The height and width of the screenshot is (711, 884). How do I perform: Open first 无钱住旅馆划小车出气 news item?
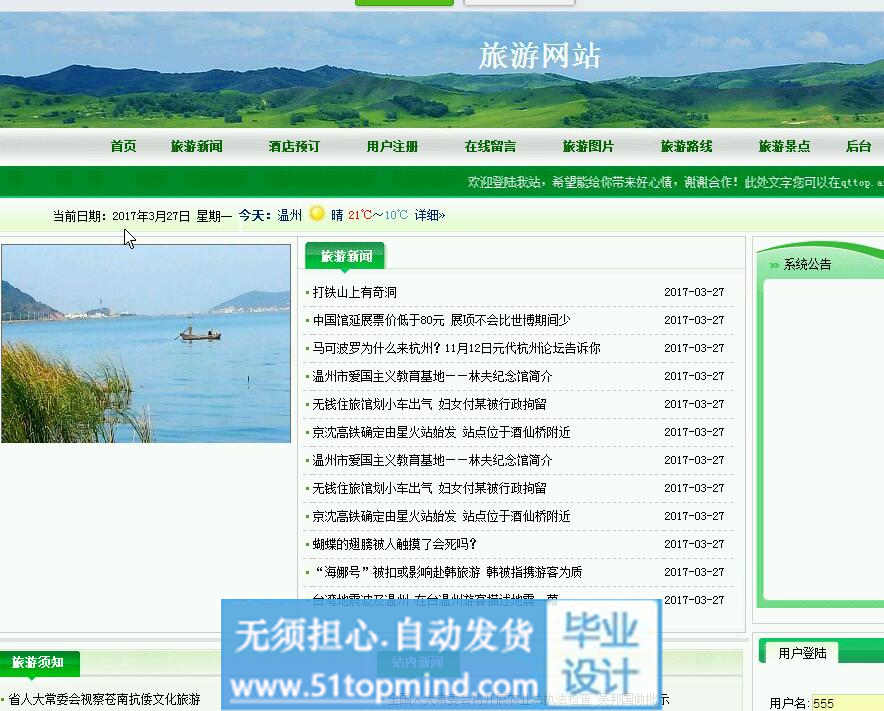click(430, 404)
